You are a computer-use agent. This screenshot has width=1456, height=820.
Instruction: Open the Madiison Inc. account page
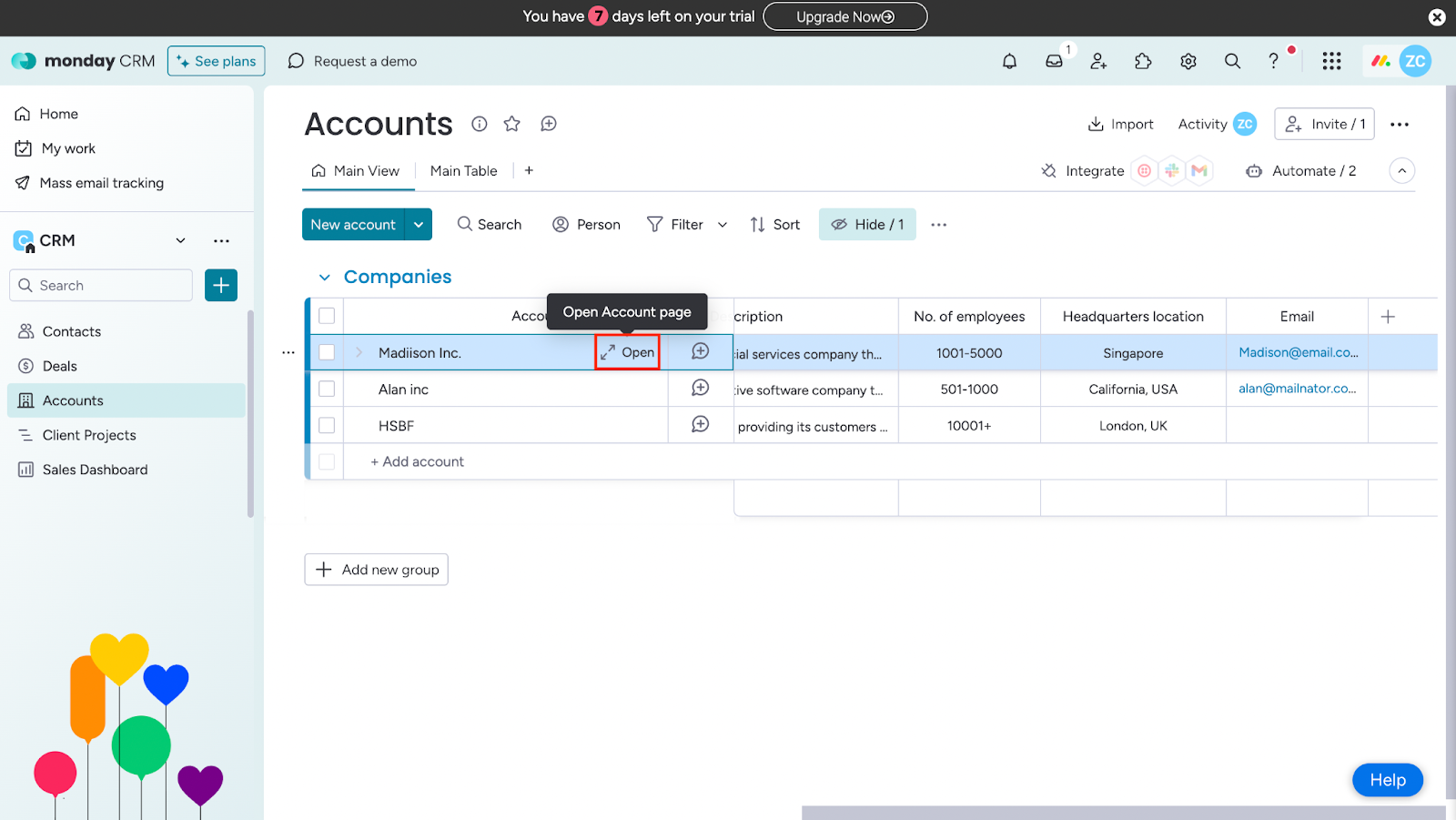click(627, 352)
